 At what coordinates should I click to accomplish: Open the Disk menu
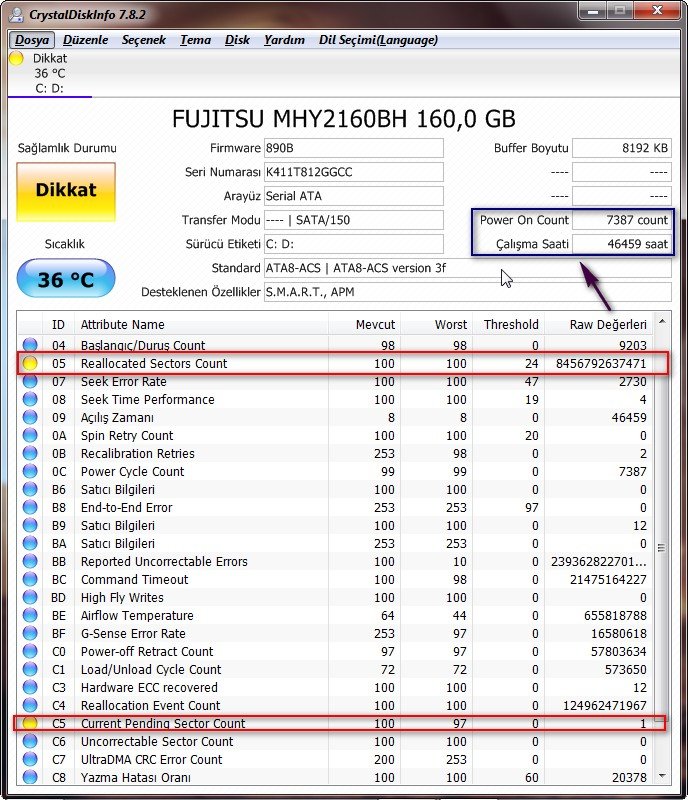coord(237,40)
